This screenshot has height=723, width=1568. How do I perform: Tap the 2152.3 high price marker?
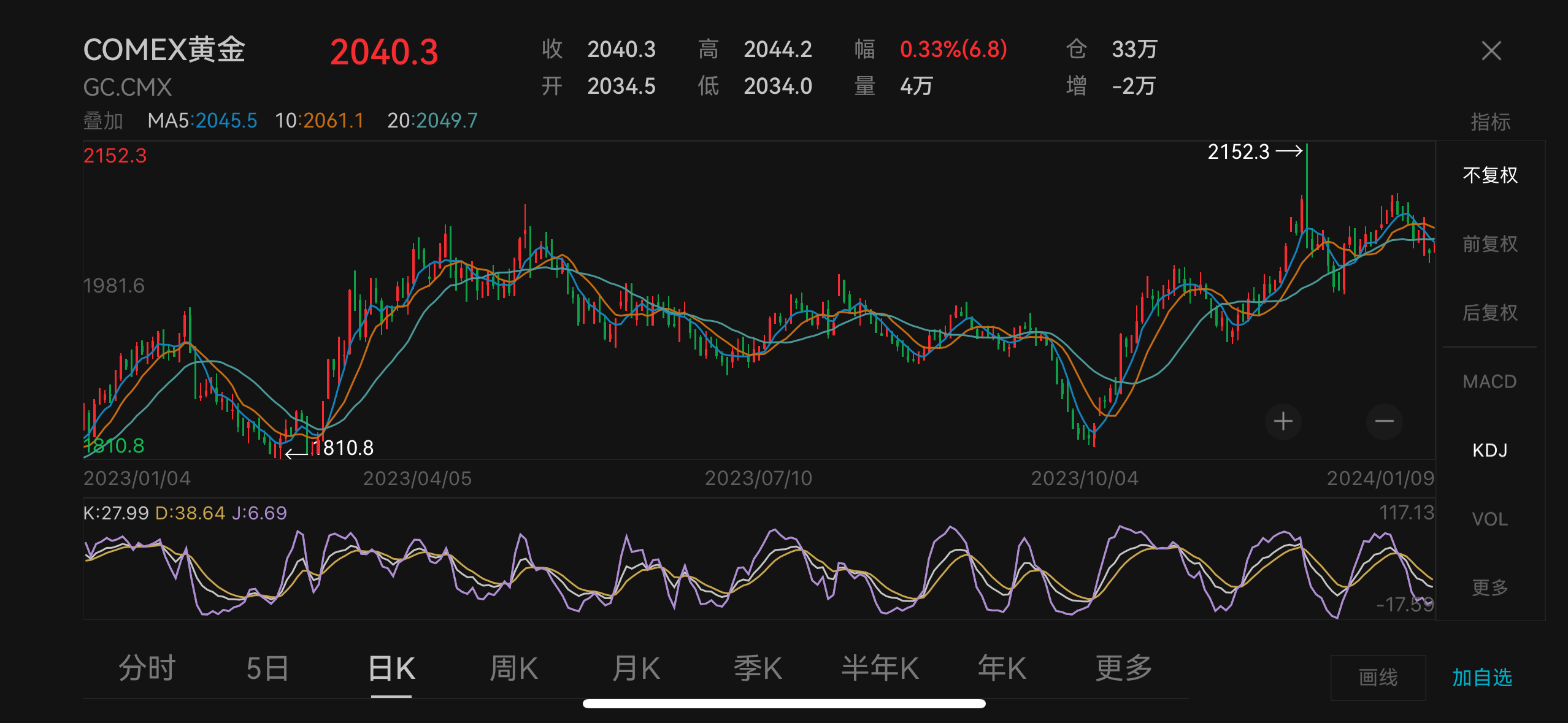coord(1239,151)
